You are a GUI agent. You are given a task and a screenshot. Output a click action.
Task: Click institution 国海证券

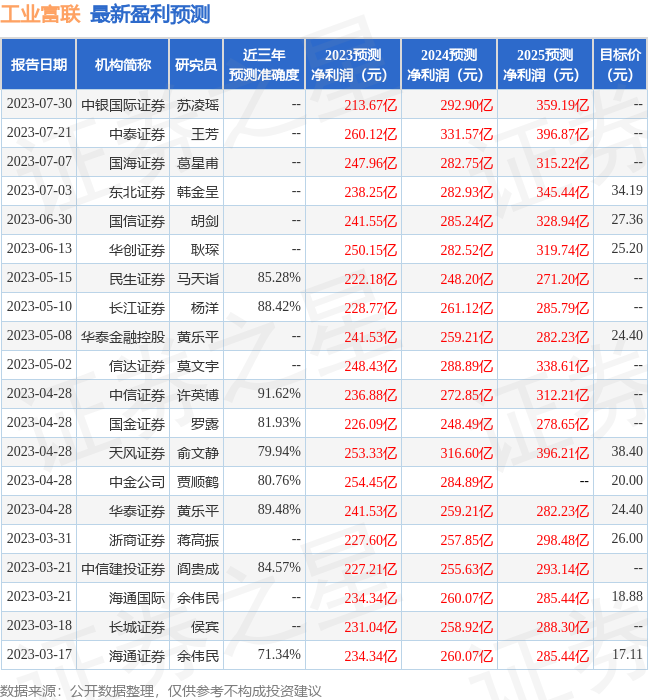coord(137,163)
